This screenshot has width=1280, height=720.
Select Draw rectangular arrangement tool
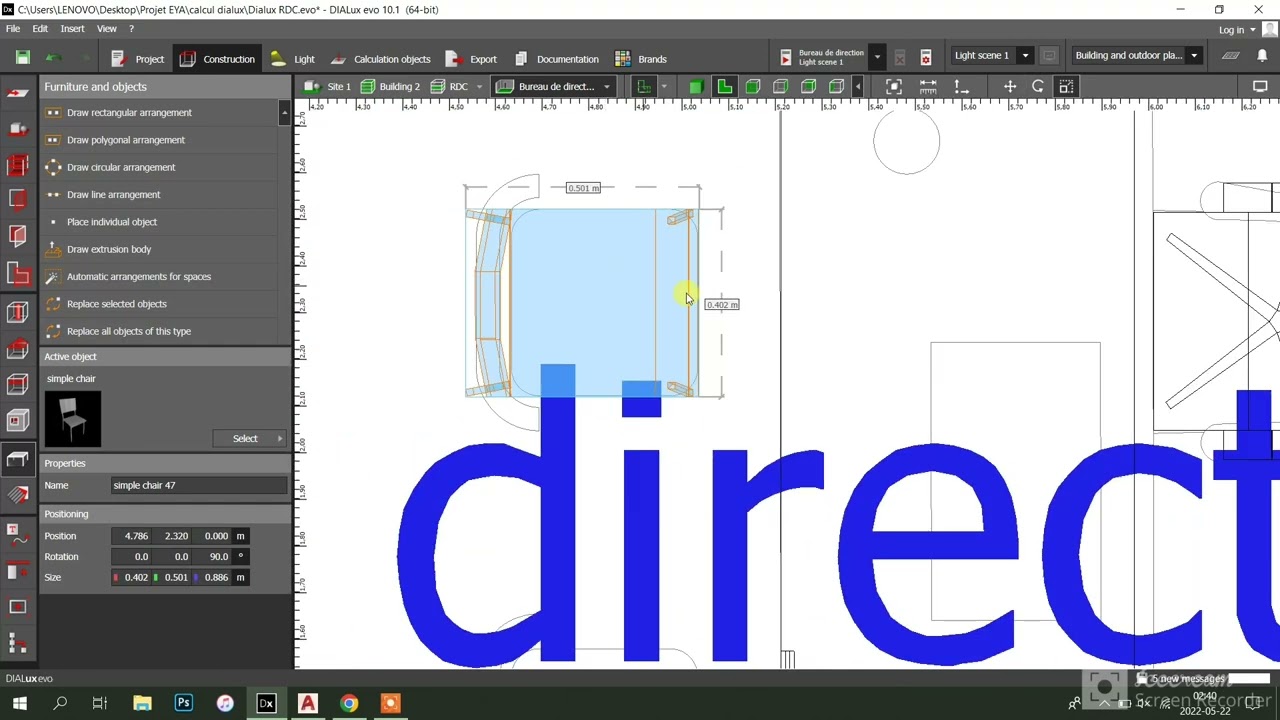pos(129,113)
